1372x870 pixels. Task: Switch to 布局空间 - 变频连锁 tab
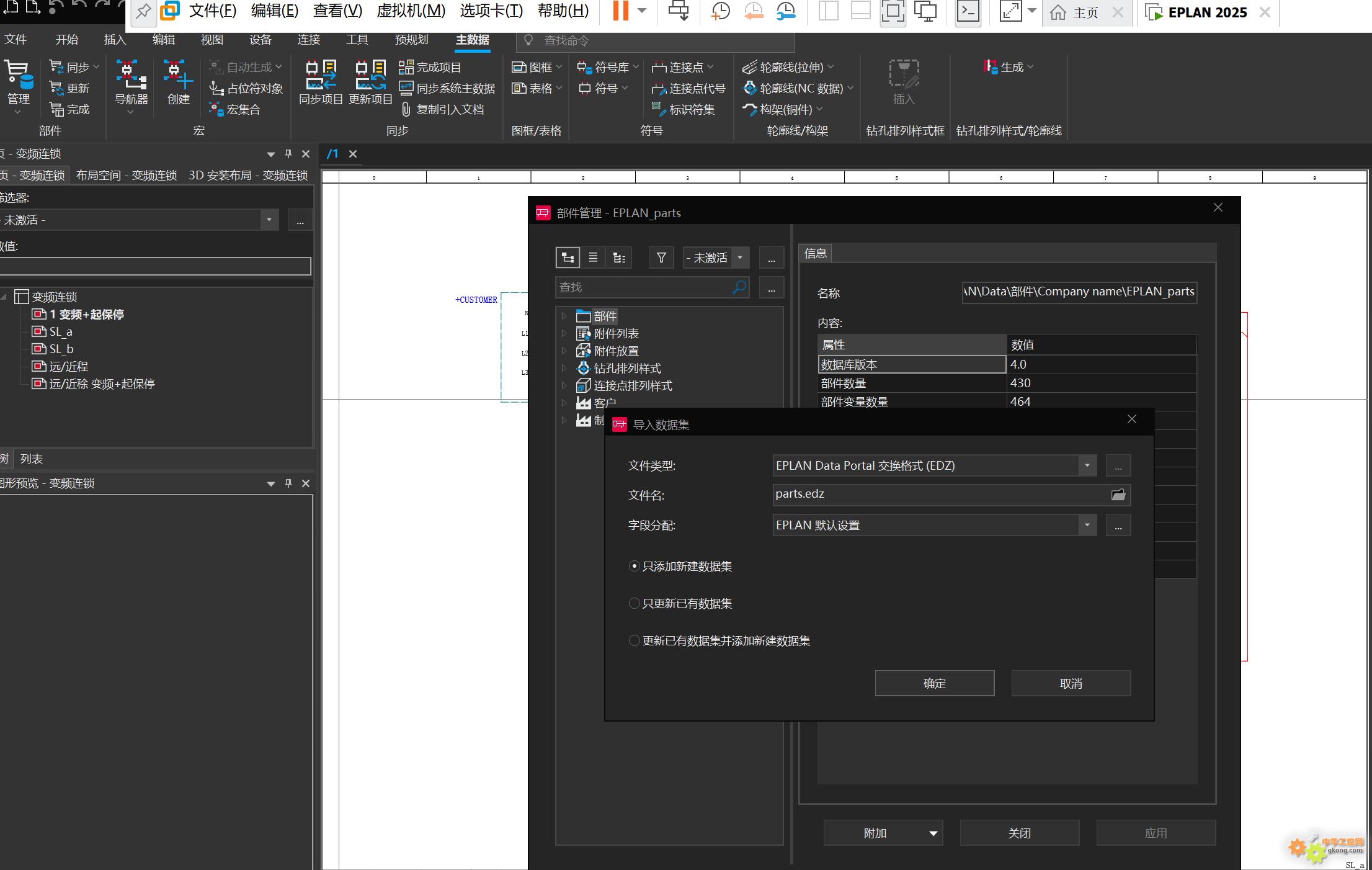[x=127, y=176]
